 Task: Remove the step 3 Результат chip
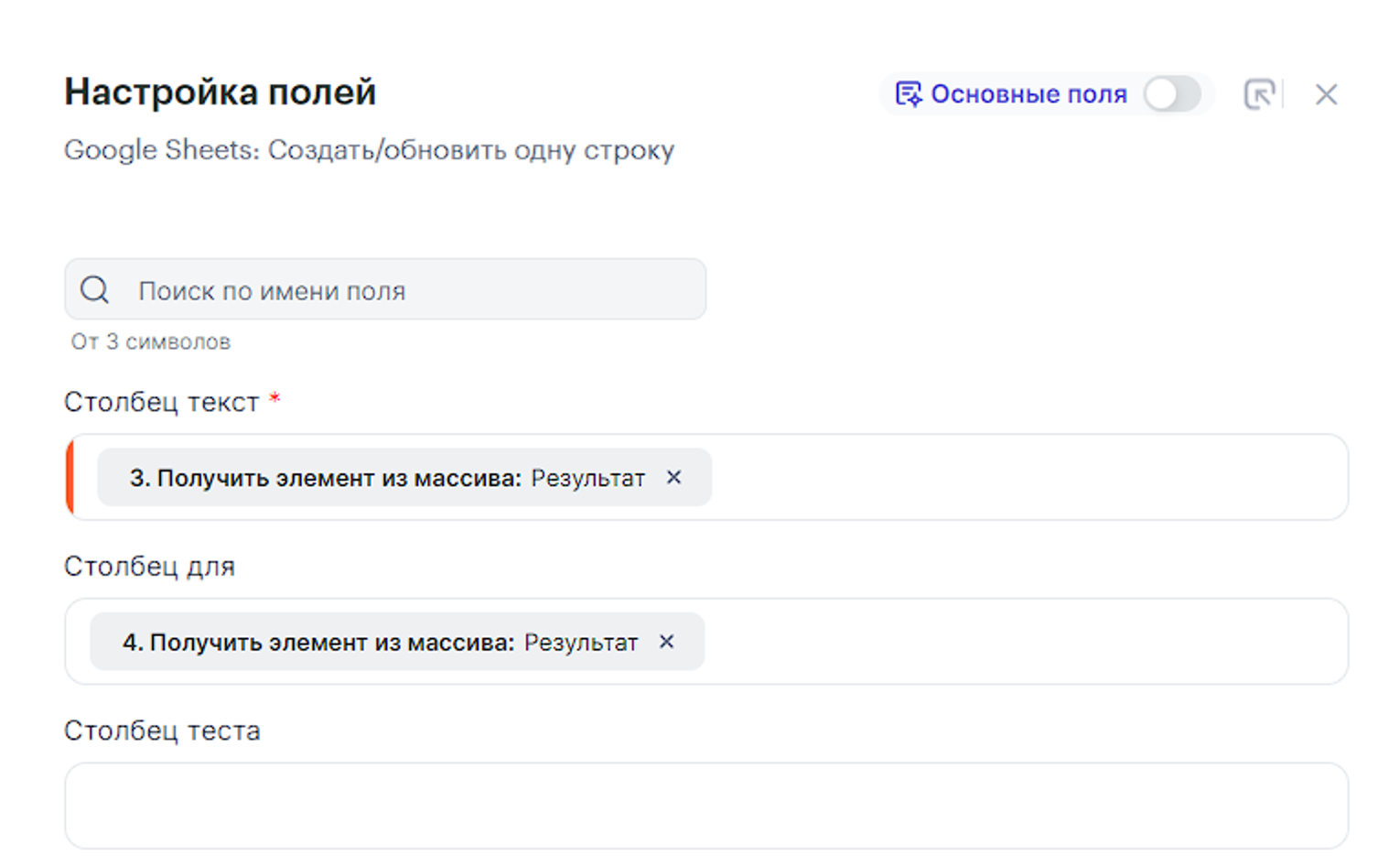click(x=673, y=477)
